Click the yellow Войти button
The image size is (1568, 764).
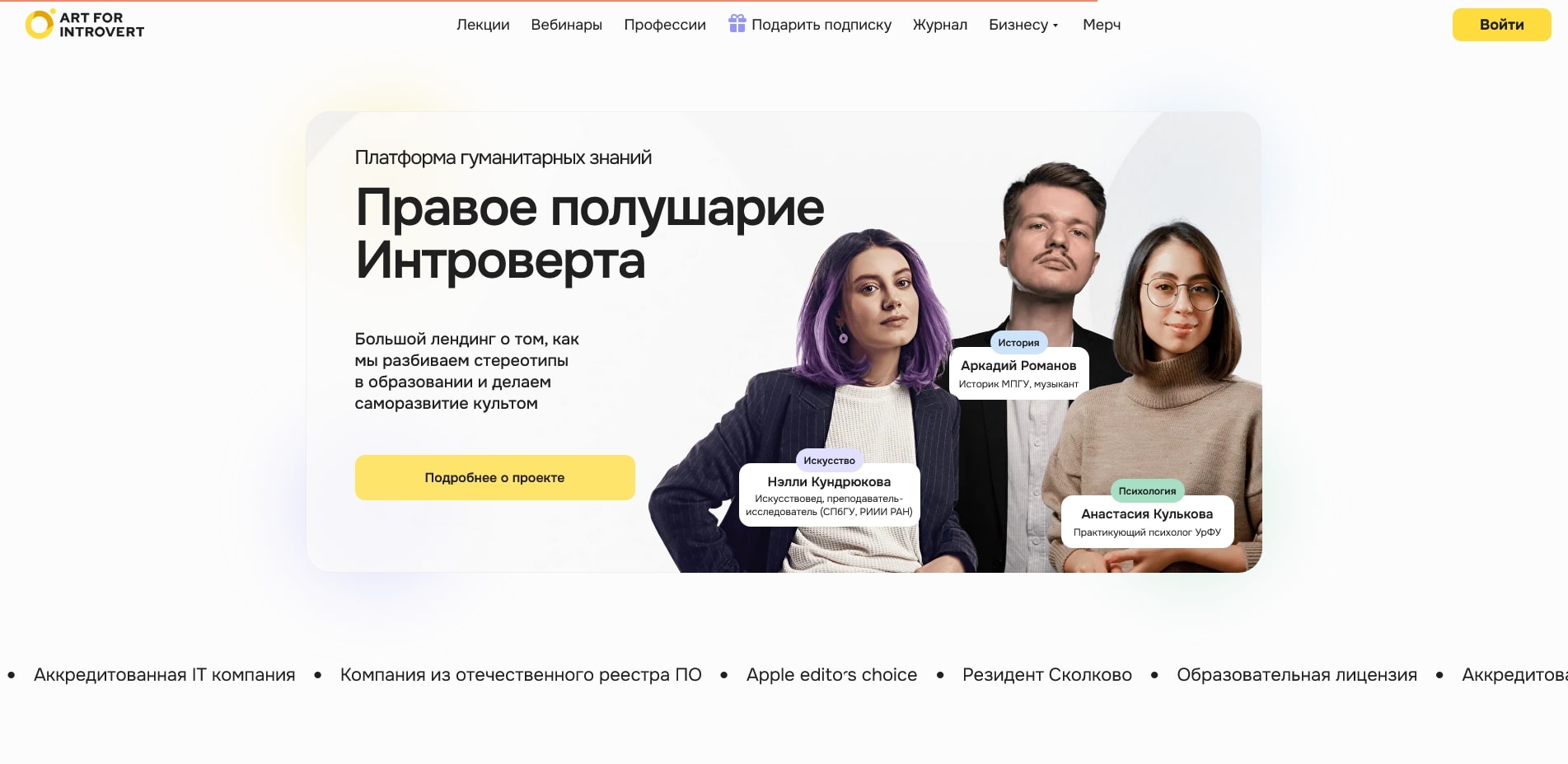point(1501,25)
